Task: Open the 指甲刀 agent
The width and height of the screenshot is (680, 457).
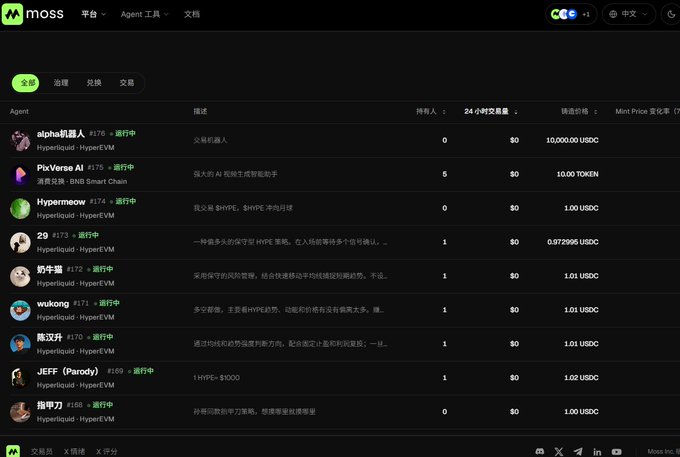Action: coord(49,405)
